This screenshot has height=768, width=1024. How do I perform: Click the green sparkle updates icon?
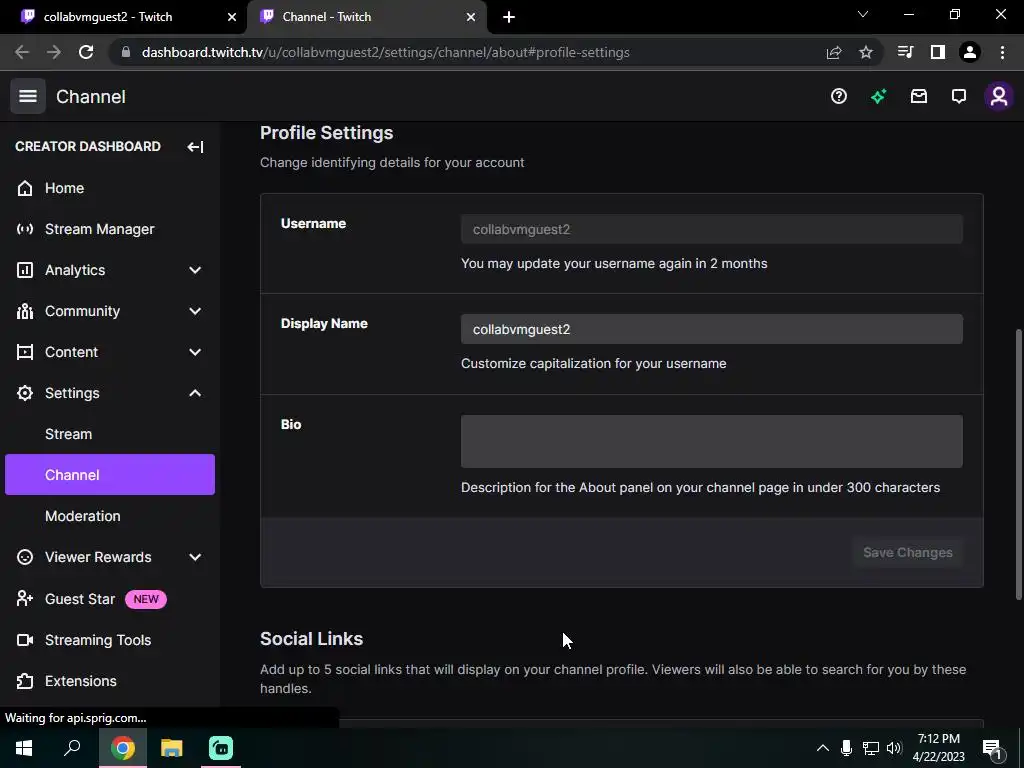point(878,97)
